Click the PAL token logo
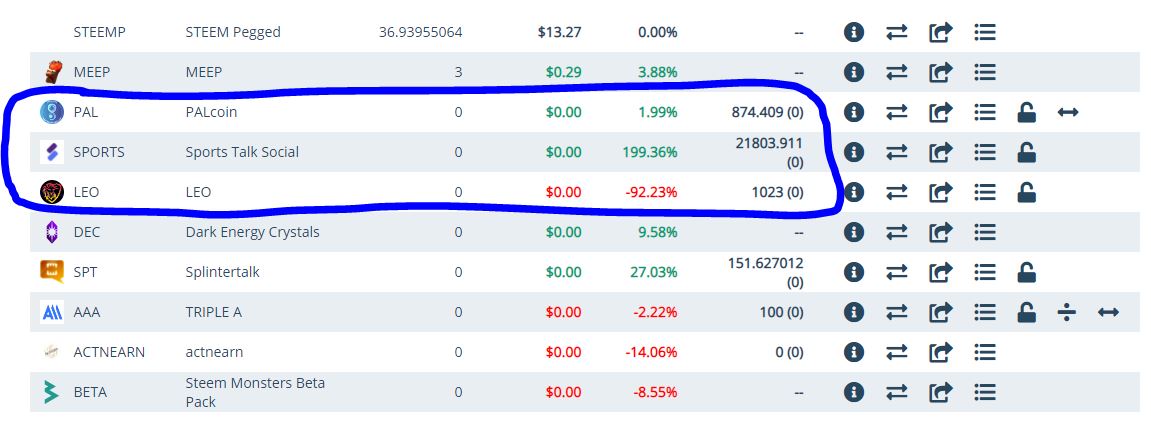 (52, 112)
